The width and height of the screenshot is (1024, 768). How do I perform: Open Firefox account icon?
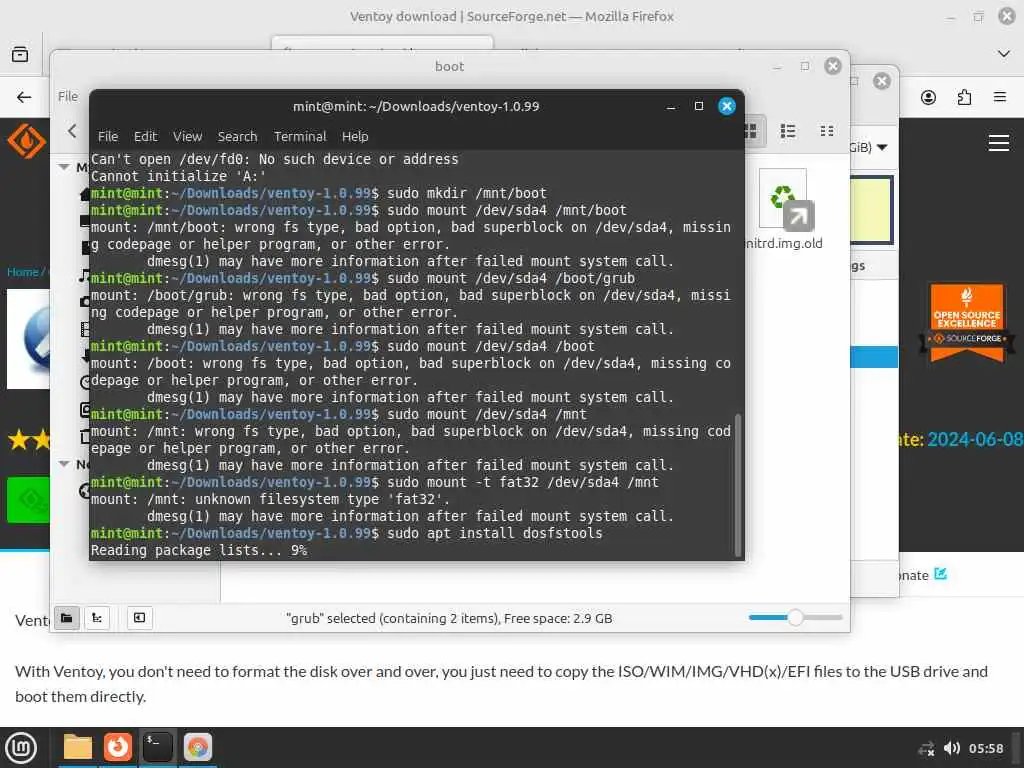point(928,97)
